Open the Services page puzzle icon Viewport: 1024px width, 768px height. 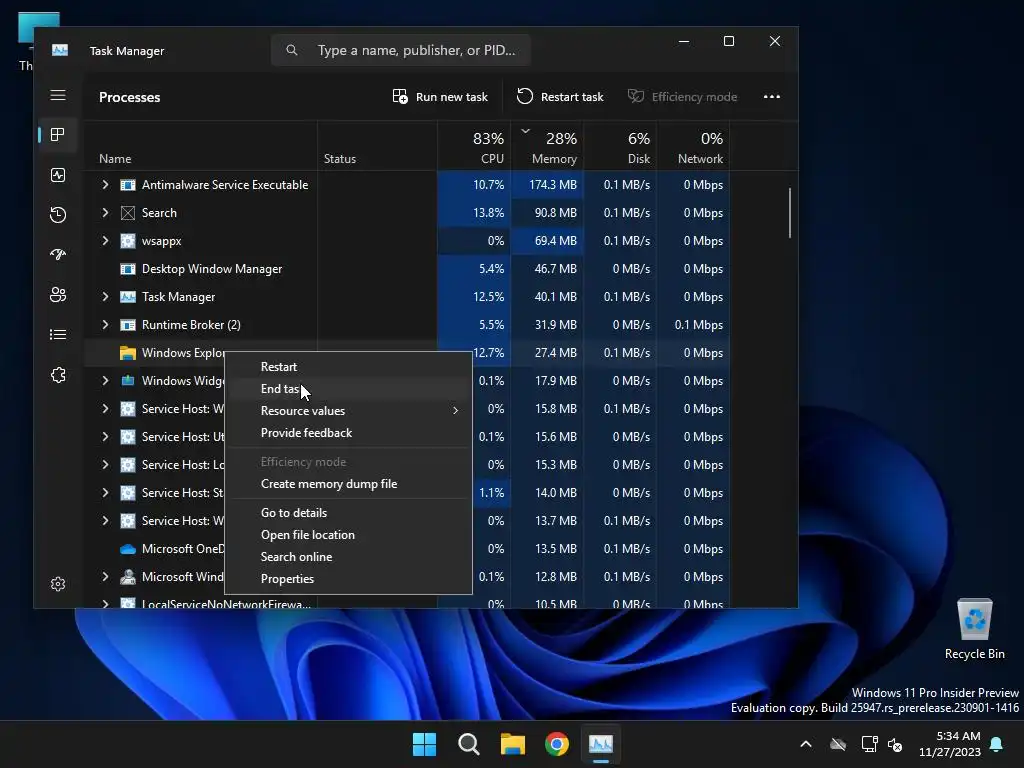[x=58, y=375]
